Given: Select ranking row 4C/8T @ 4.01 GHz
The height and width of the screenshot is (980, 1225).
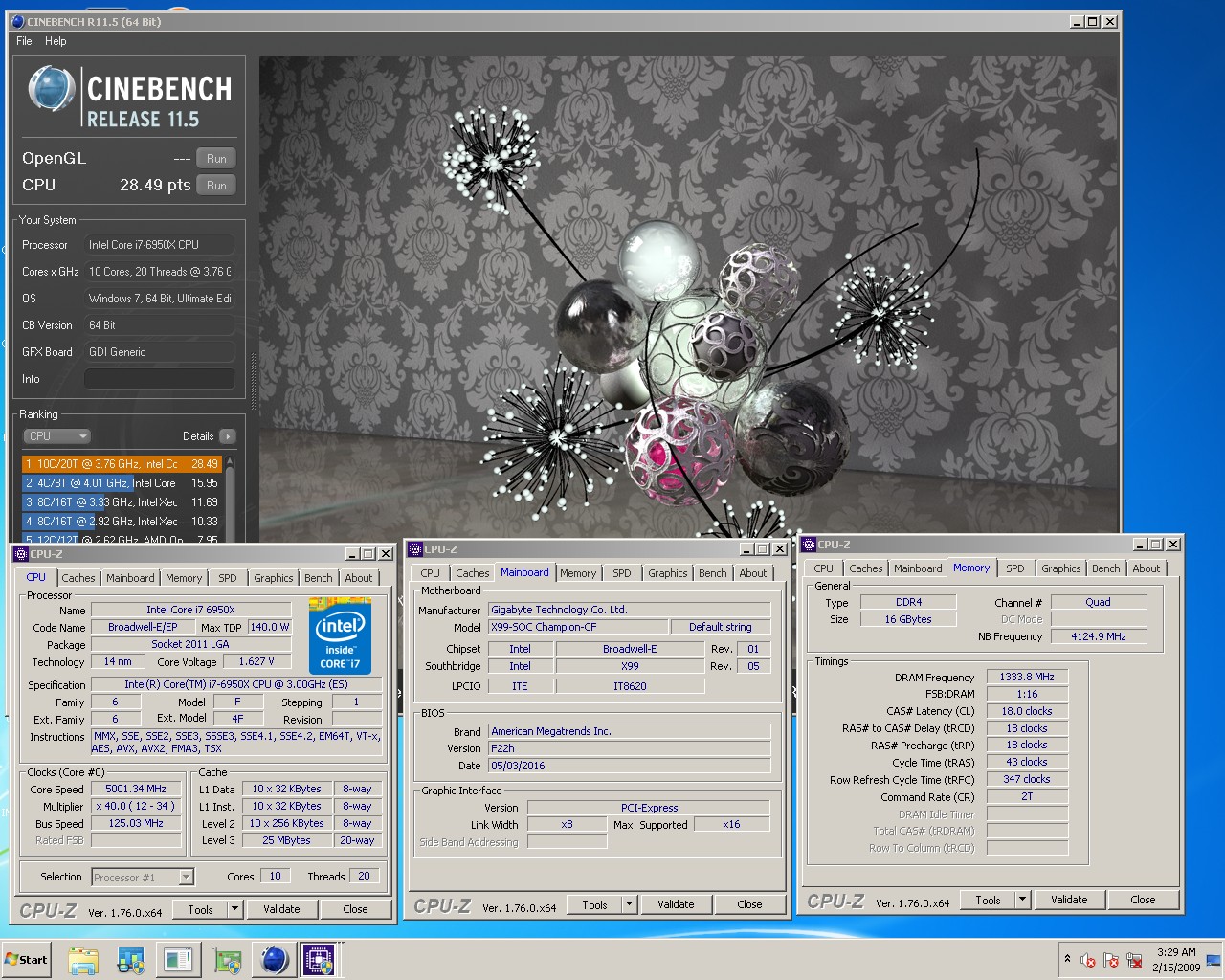Looking at the screenshot, I should (x=122, y=483).
